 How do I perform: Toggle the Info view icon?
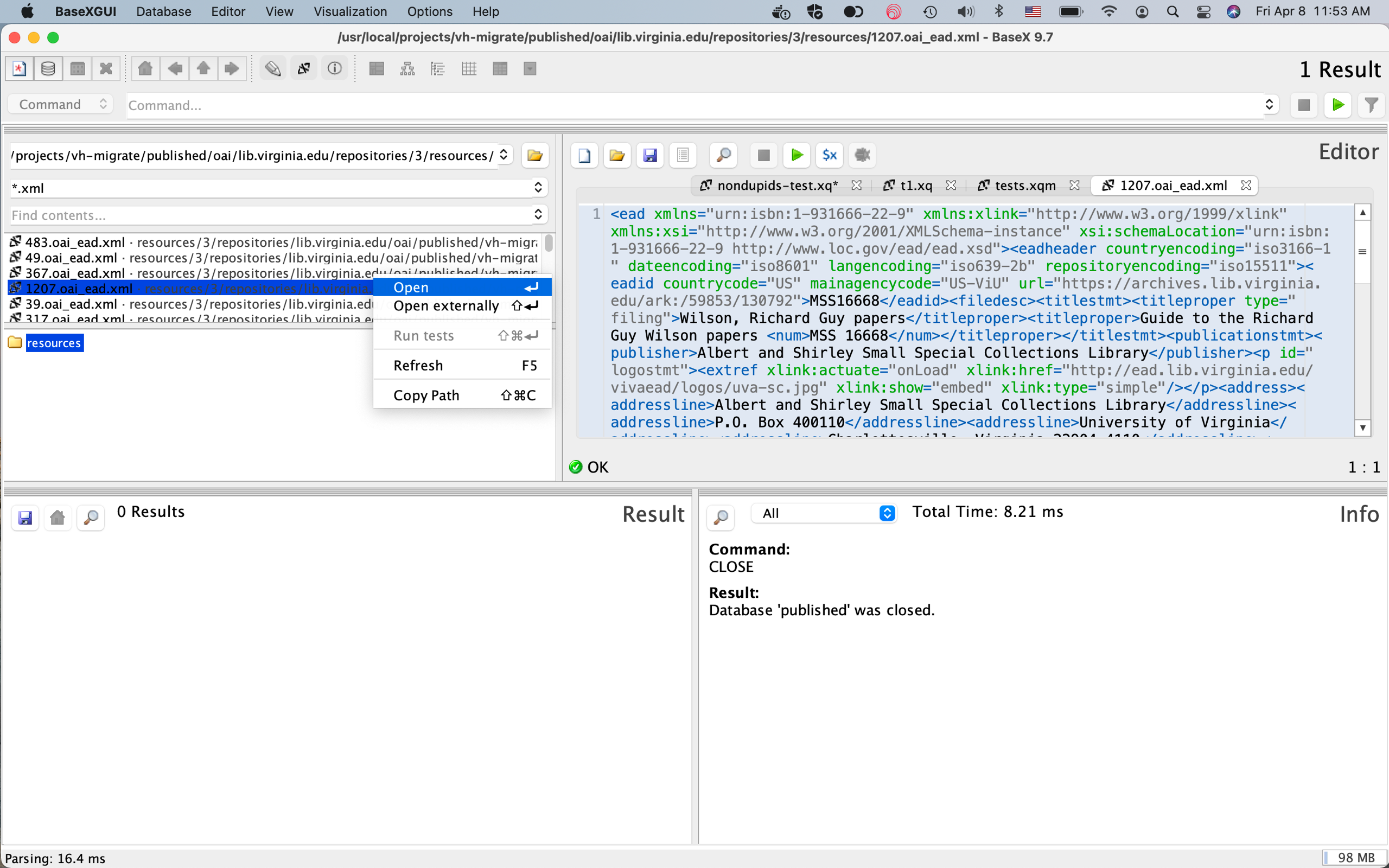(335, 69)
